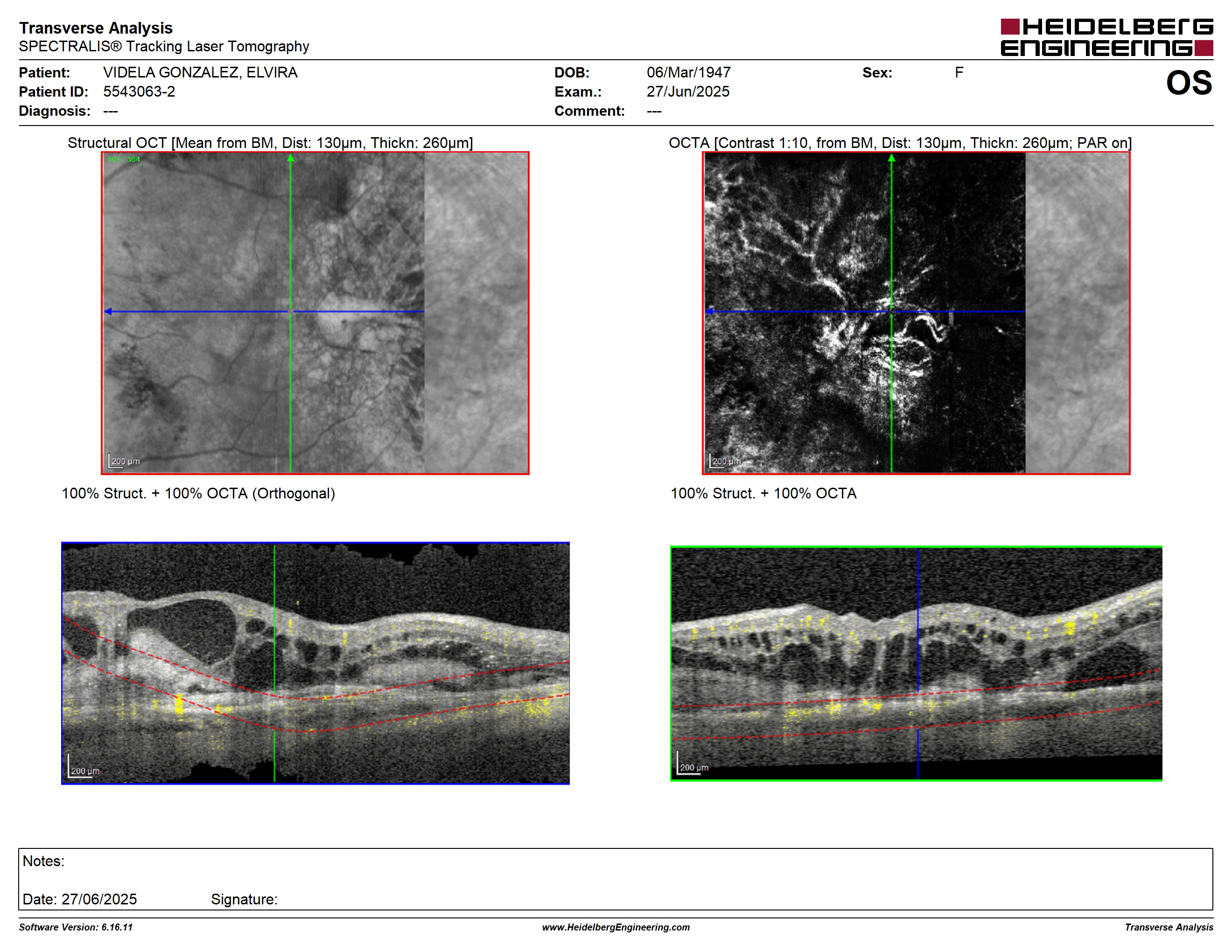Image resolution: width=1232 pixels, height=952 pixels.
Task: Click '100% Struct. + 100% OCTA (Orthogonal)' label
Action: coord(198,493)
